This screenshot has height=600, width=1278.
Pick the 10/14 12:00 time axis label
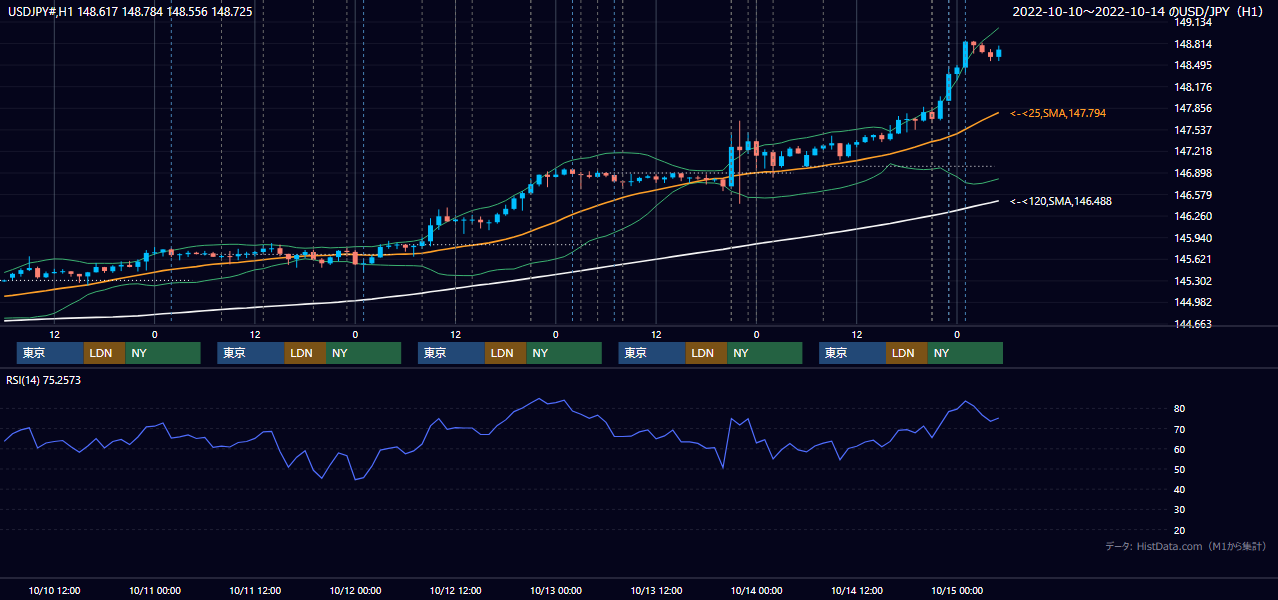coord(857,590)
